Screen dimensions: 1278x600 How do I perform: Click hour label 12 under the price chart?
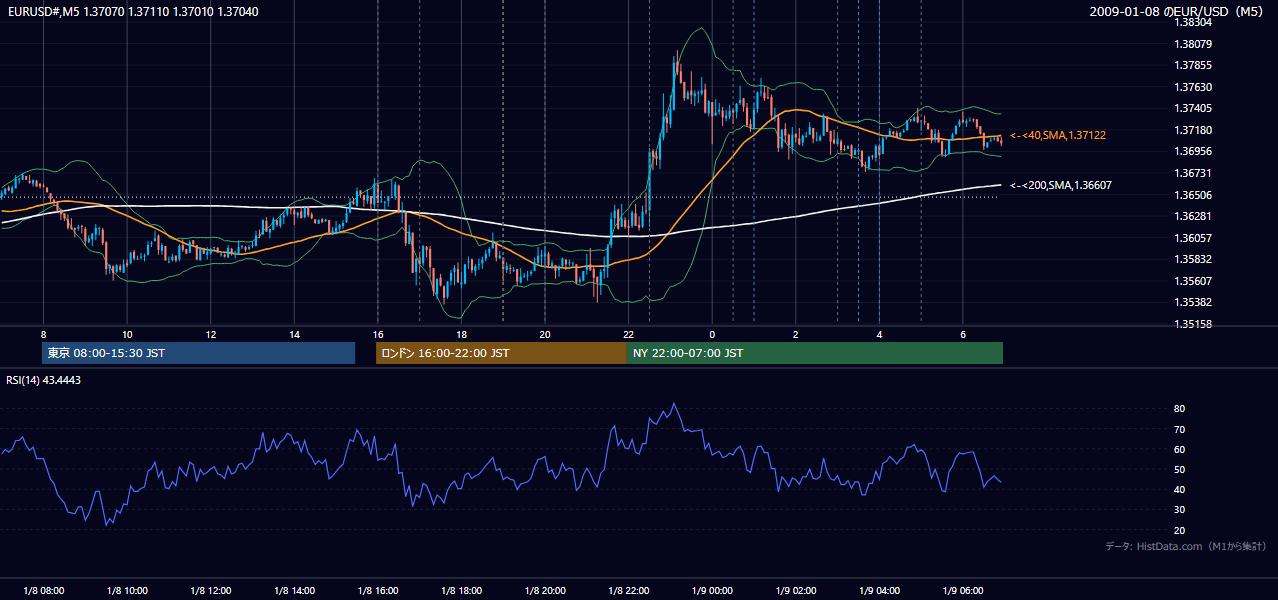pos(210,334)
